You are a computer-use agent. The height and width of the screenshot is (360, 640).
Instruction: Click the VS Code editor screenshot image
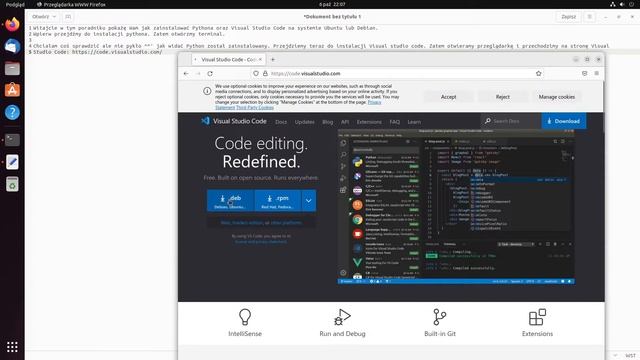[x=456, y=207]
